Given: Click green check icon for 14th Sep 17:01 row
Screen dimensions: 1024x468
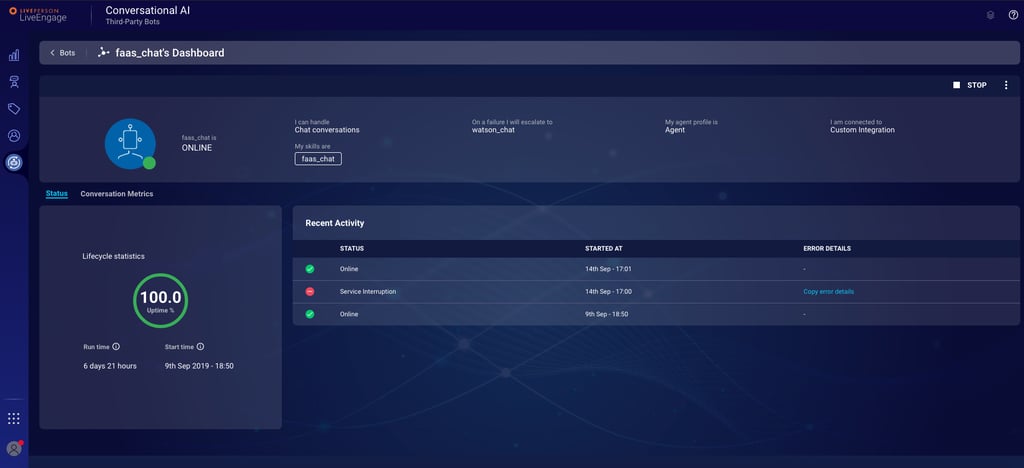Looking at the screenshot, I should pos(310,269).
